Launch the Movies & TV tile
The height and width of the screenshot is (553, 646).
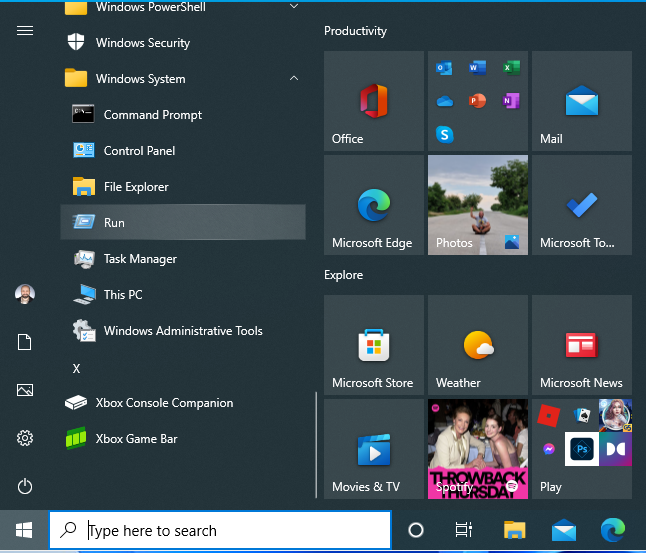374,449
